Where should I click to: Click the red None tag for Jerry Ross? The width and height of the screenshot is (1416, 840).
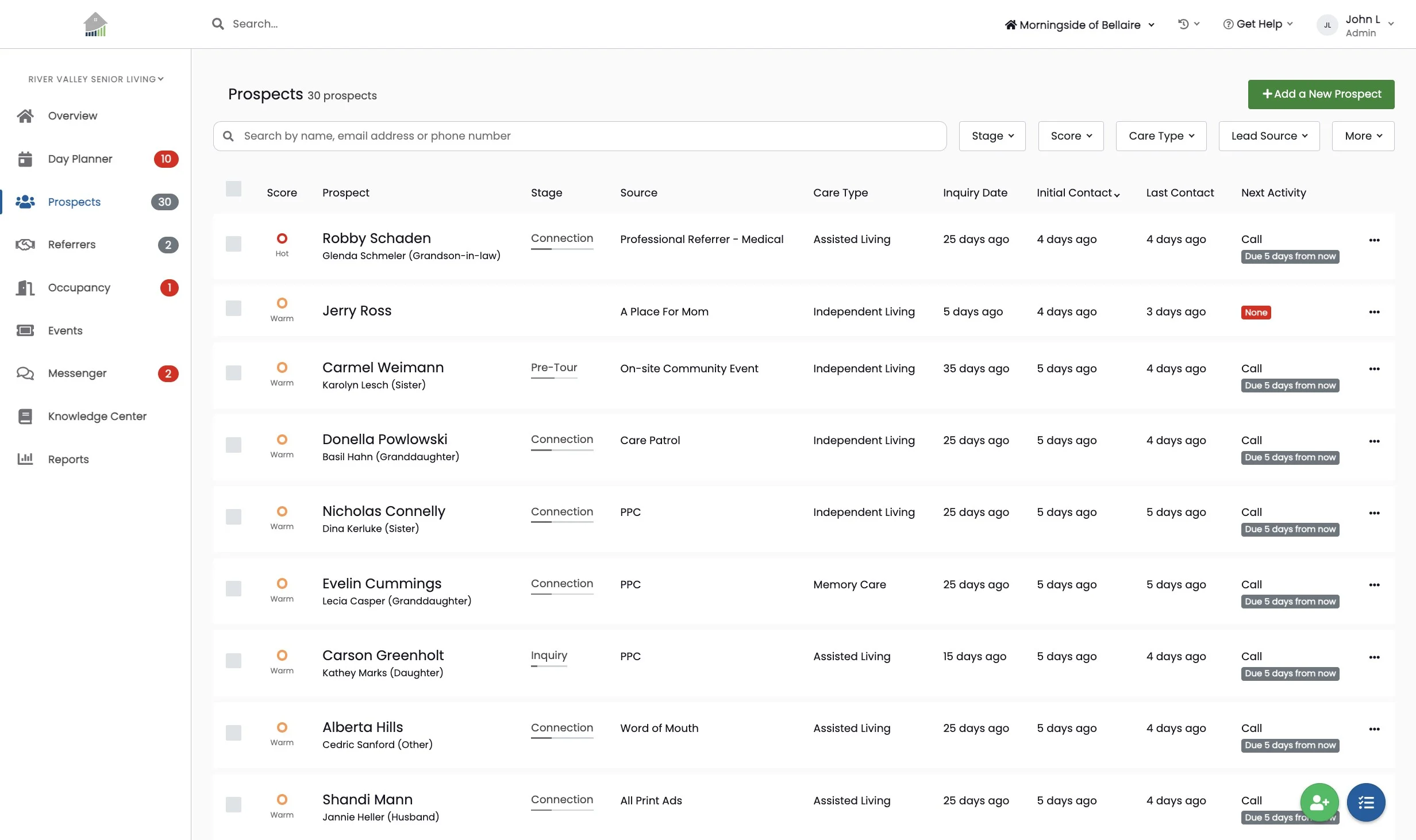[1256, 313]
